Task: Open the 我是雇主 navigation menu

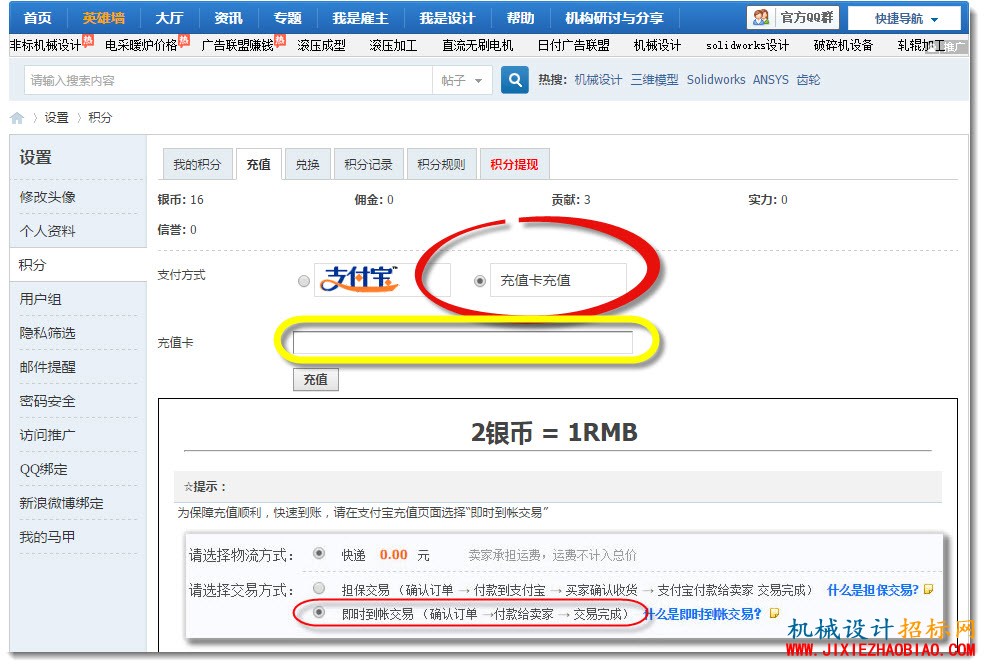Action: click(360, 18)
